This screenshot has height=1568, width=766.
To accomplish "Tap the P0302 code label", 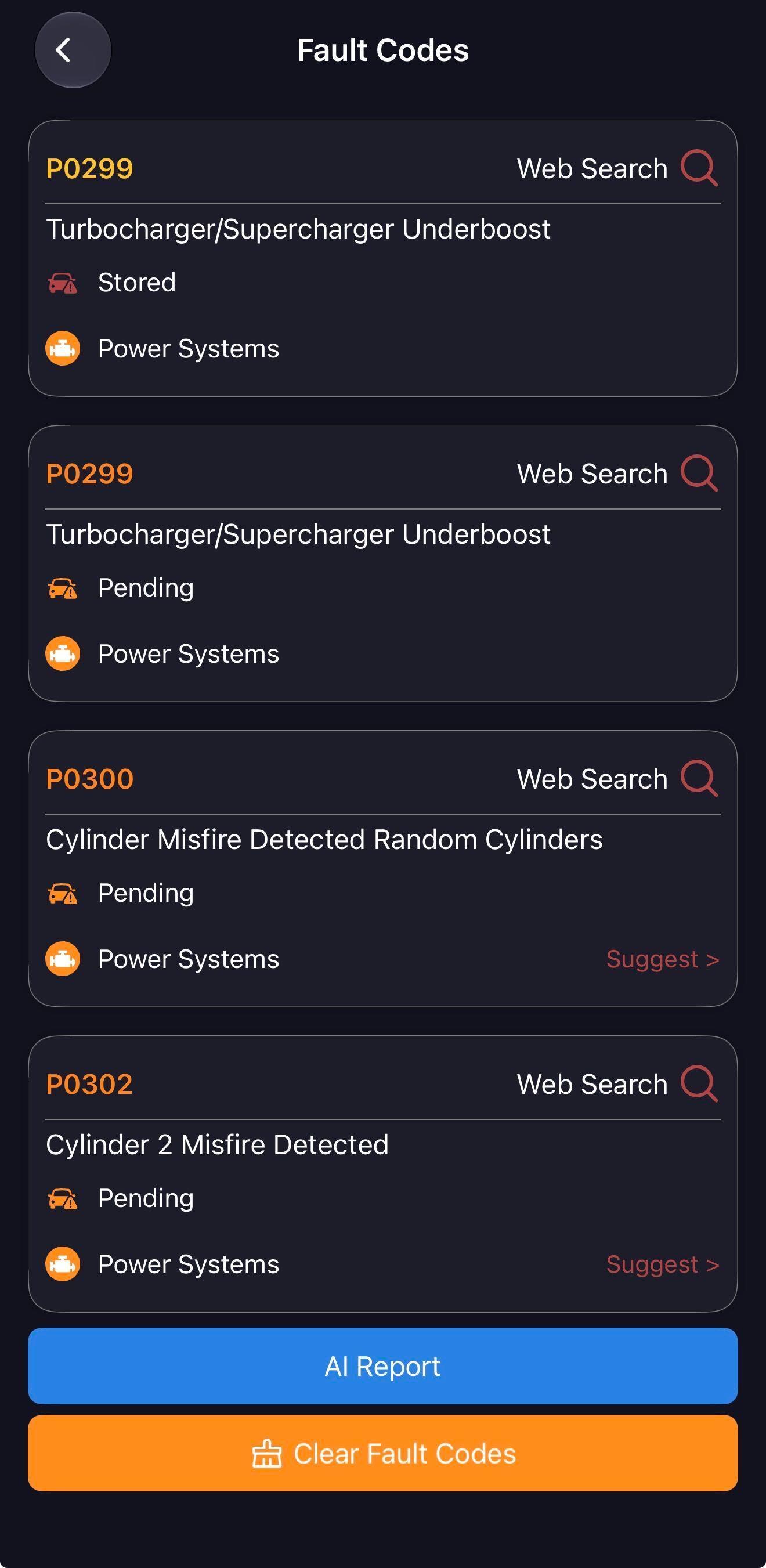I will tap(89, 1084).
